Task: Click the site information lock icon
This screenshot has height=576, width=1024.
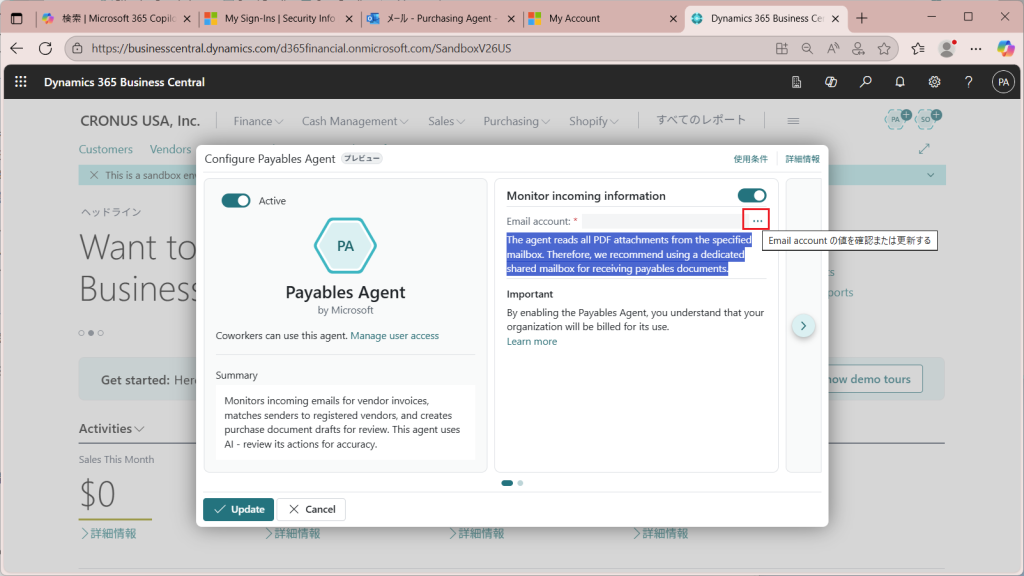Action: tap(77, 48)
